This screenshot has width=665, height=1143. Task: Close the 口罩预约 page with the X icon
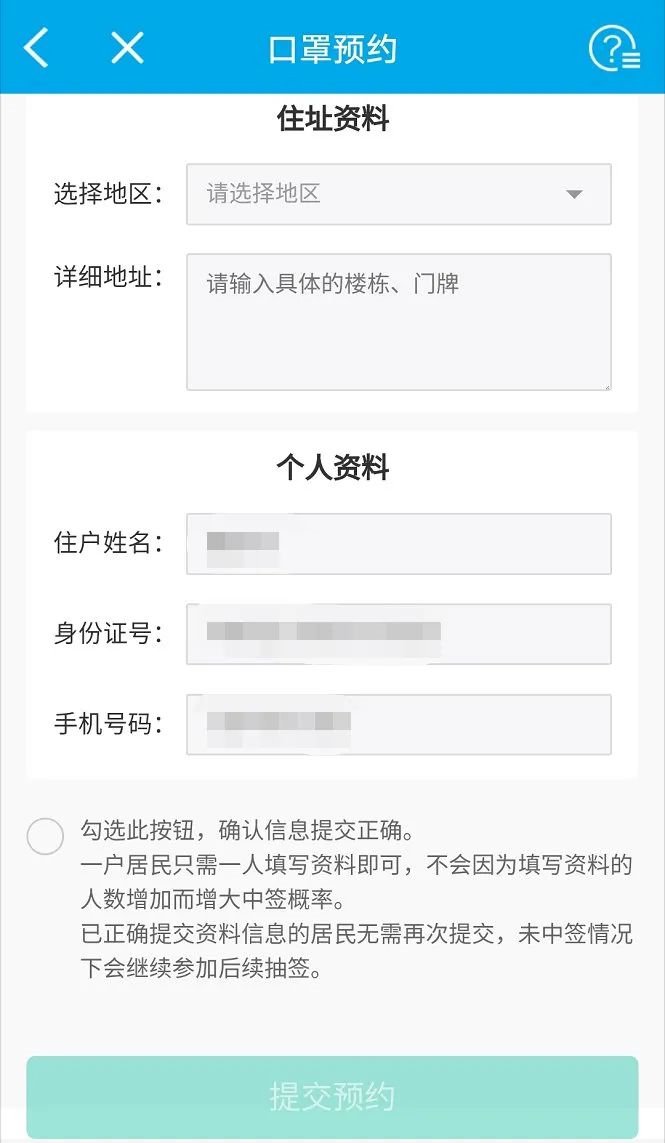127,47
